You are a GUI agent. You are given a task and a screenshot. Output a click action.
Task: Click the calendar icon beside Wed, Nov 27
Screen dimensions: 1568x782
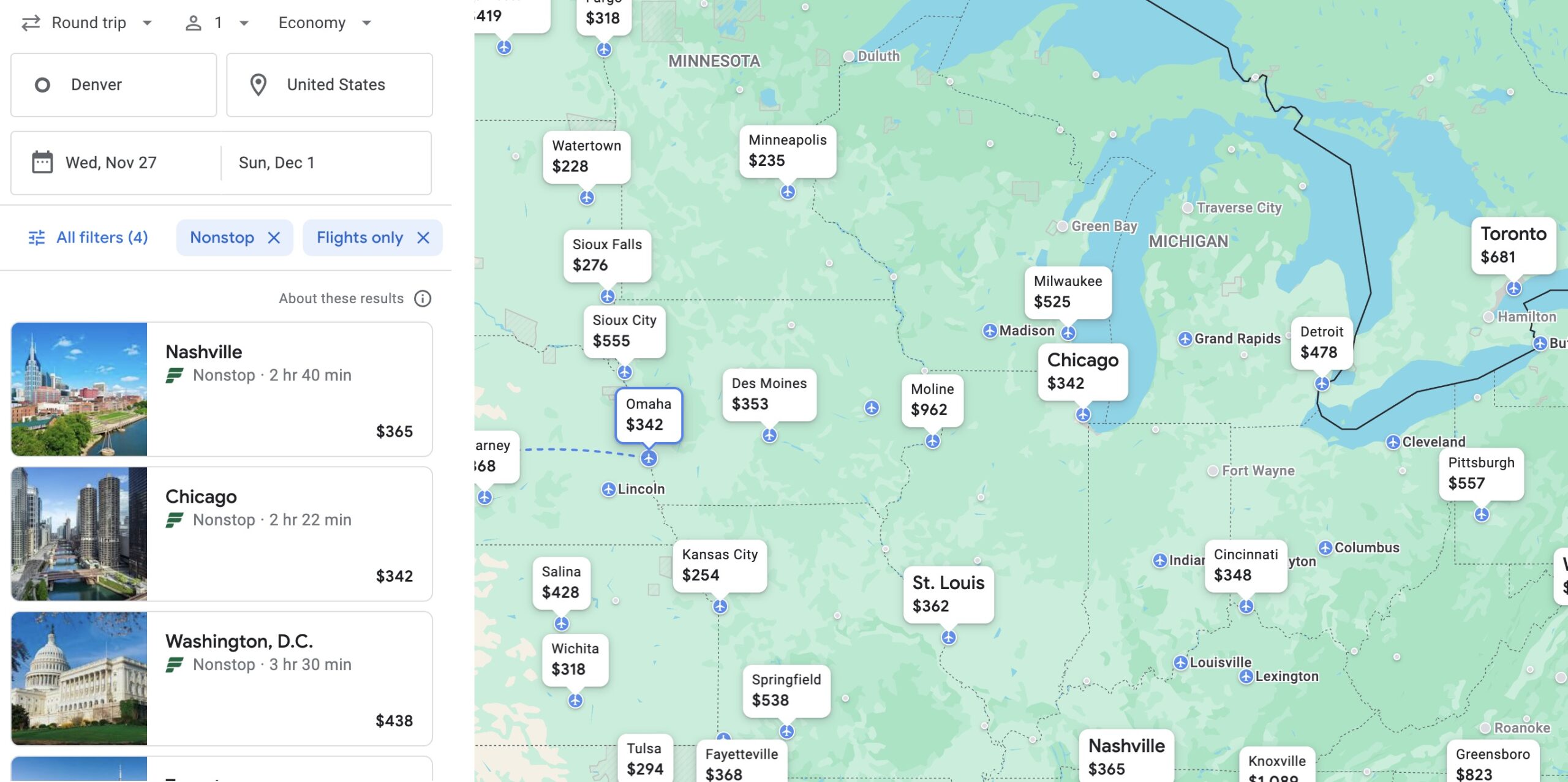[42, 162]
